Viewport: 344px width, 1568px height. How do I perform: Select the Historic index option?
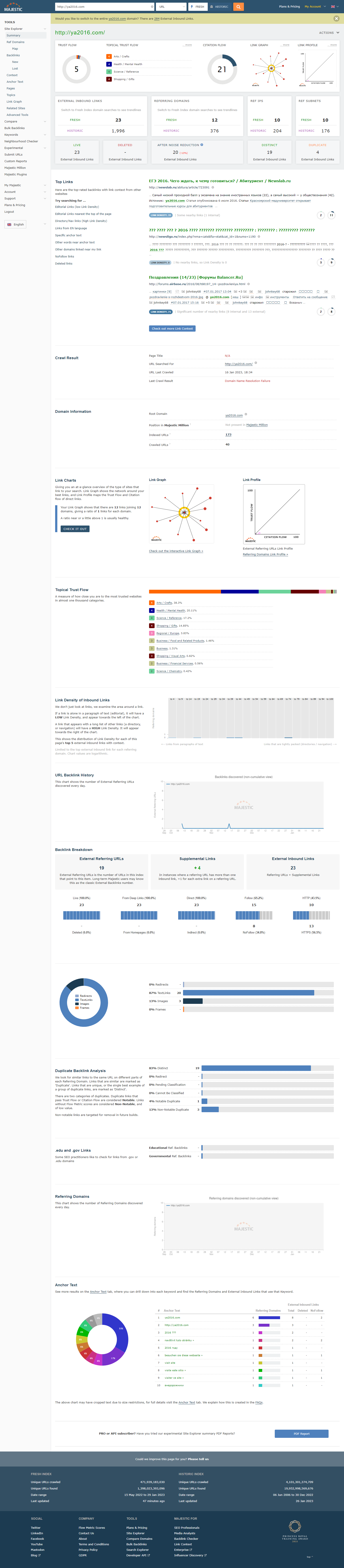(x=219, y=7)
